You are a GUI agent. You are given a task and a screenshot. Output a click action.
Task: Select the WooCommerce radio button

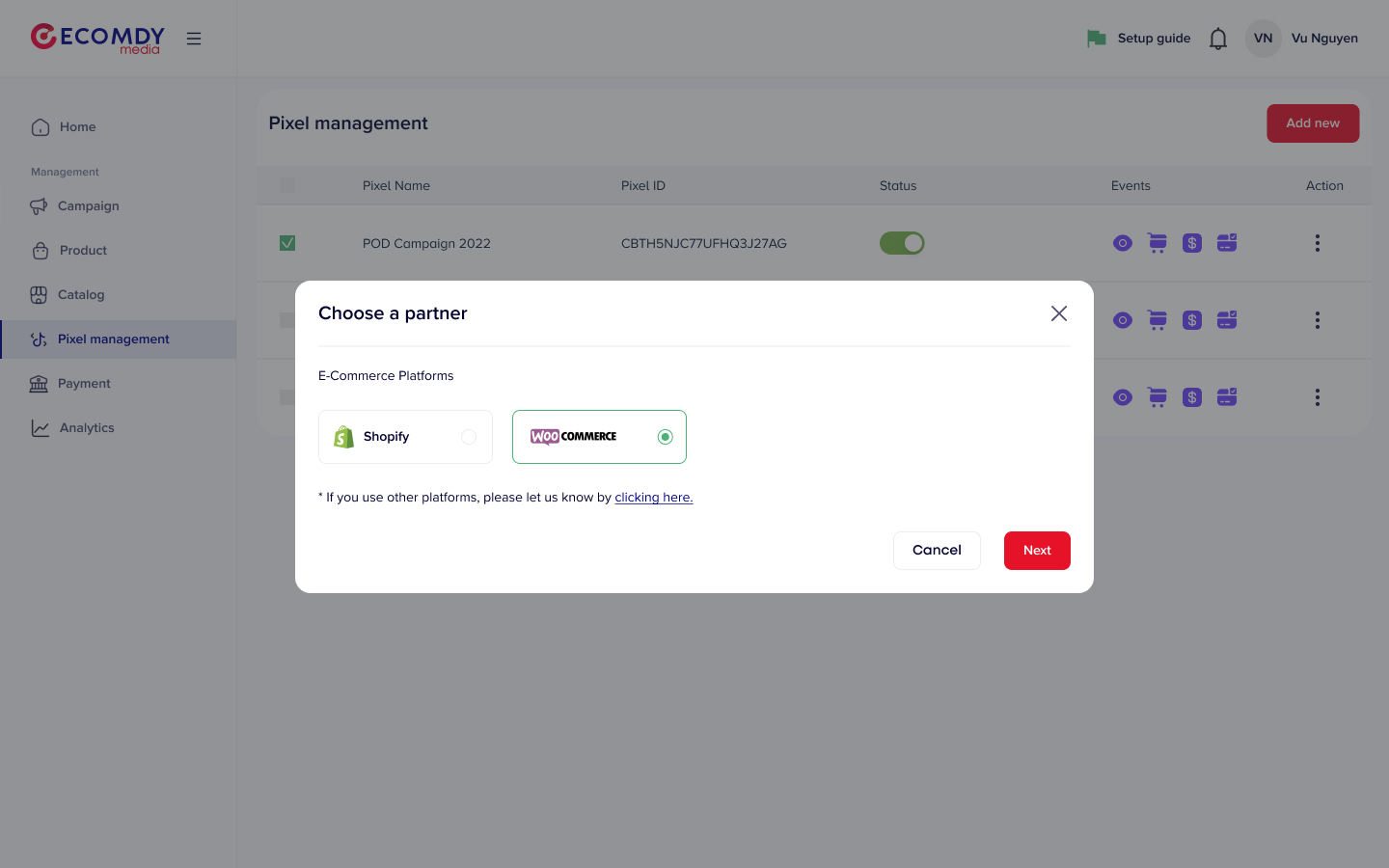pos(666,437)
